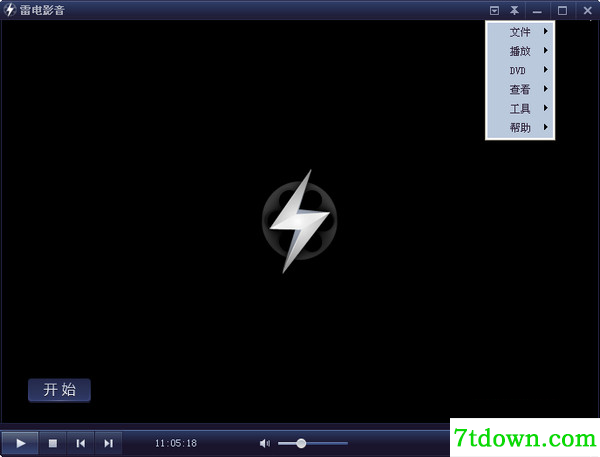The height and width of the screenshot is (457, 600).
Task: Click the playback progress bar above controls
Action: 225,426
